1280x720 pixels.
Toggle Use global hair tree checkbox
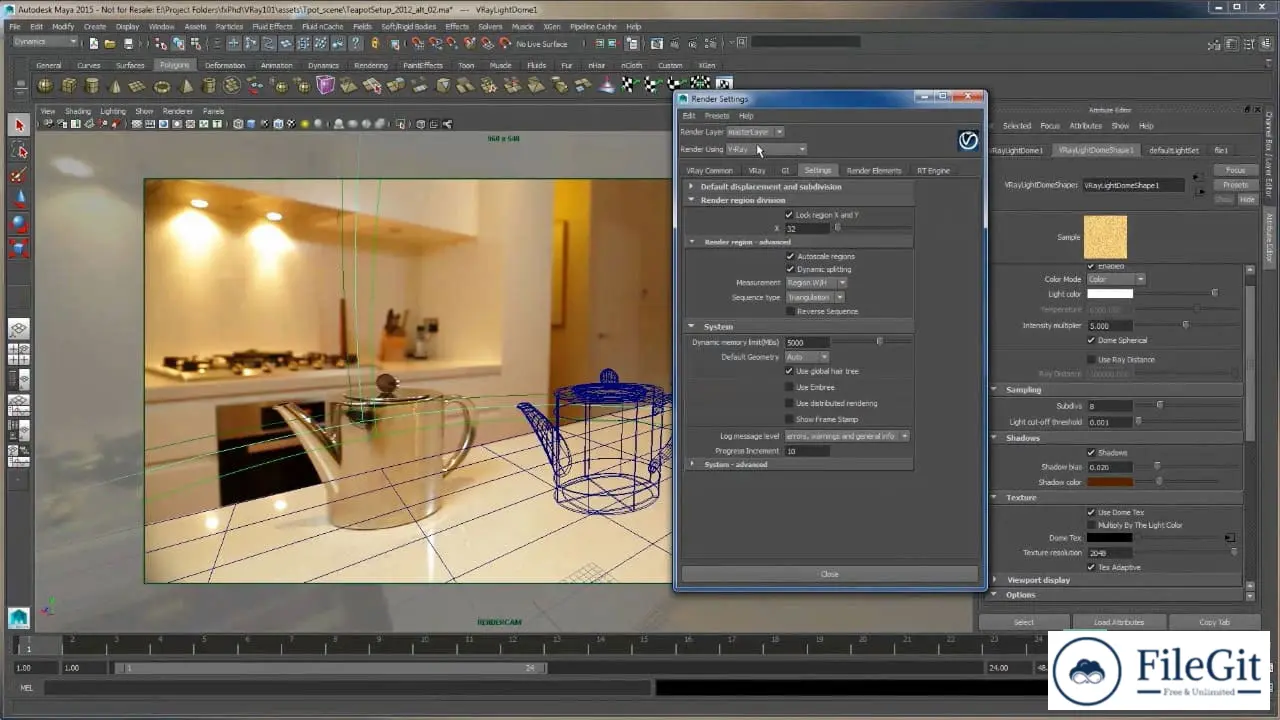789,371
